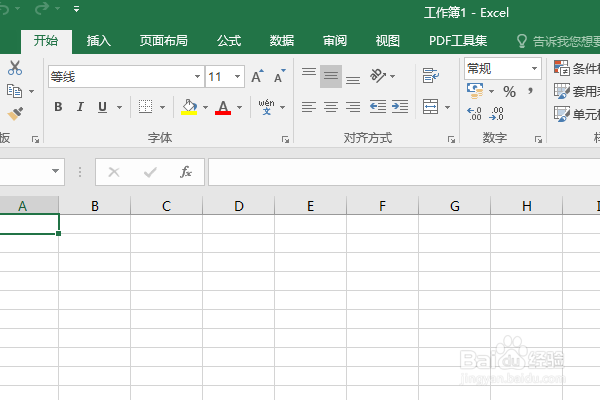Open the Name Box dropdown arrow
This screenshot has height=400, width=600.
(x=55, y=171)
